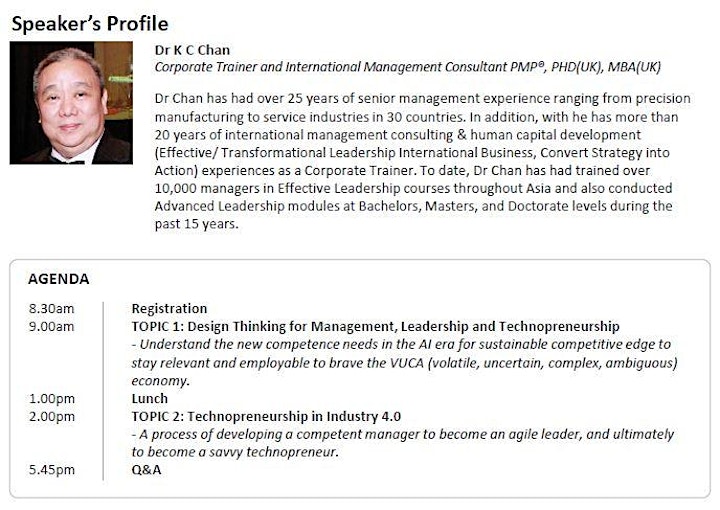Screen dimensions: 720x510
Task: Click the Registration agenda item
Action: [169, 308]
